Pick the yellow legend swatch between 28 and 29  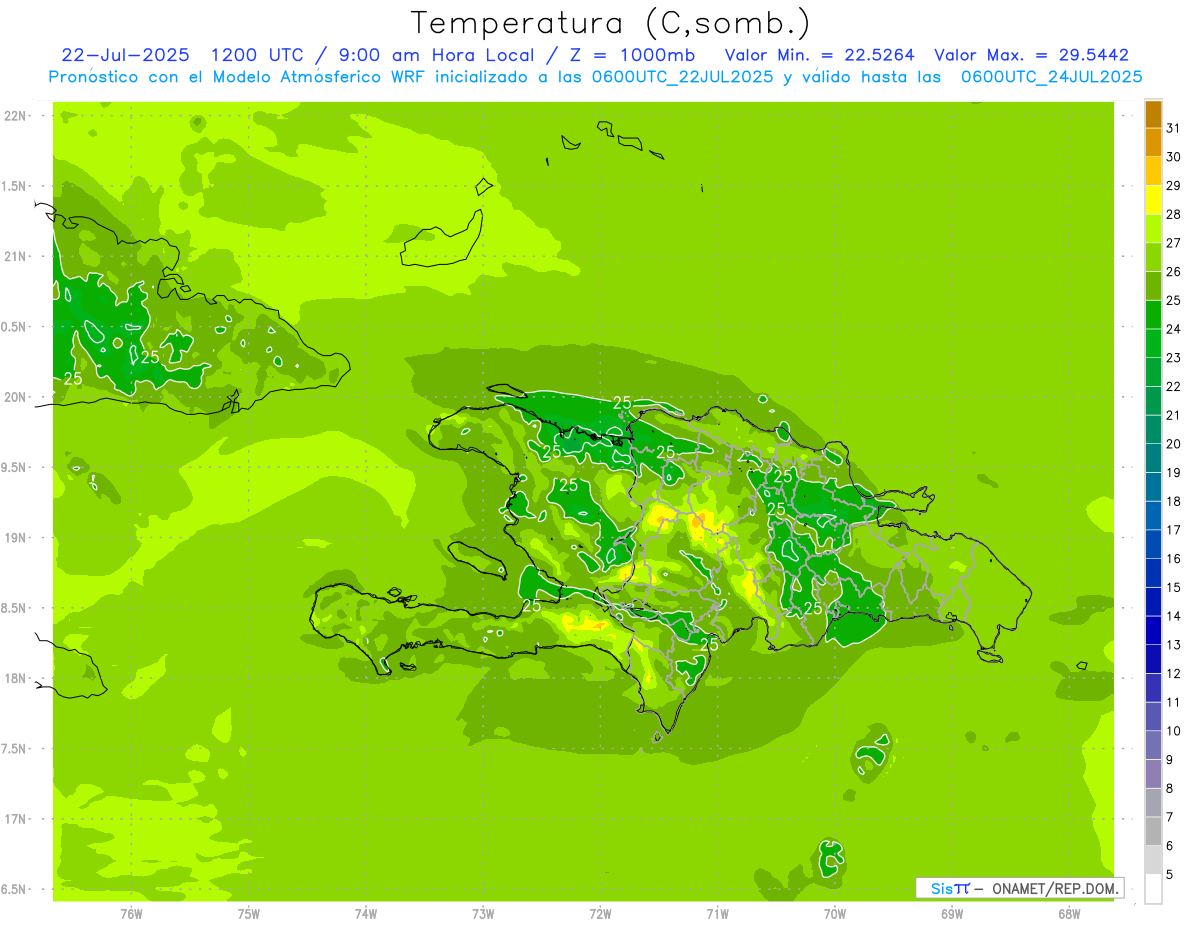tap(1153, 200)
